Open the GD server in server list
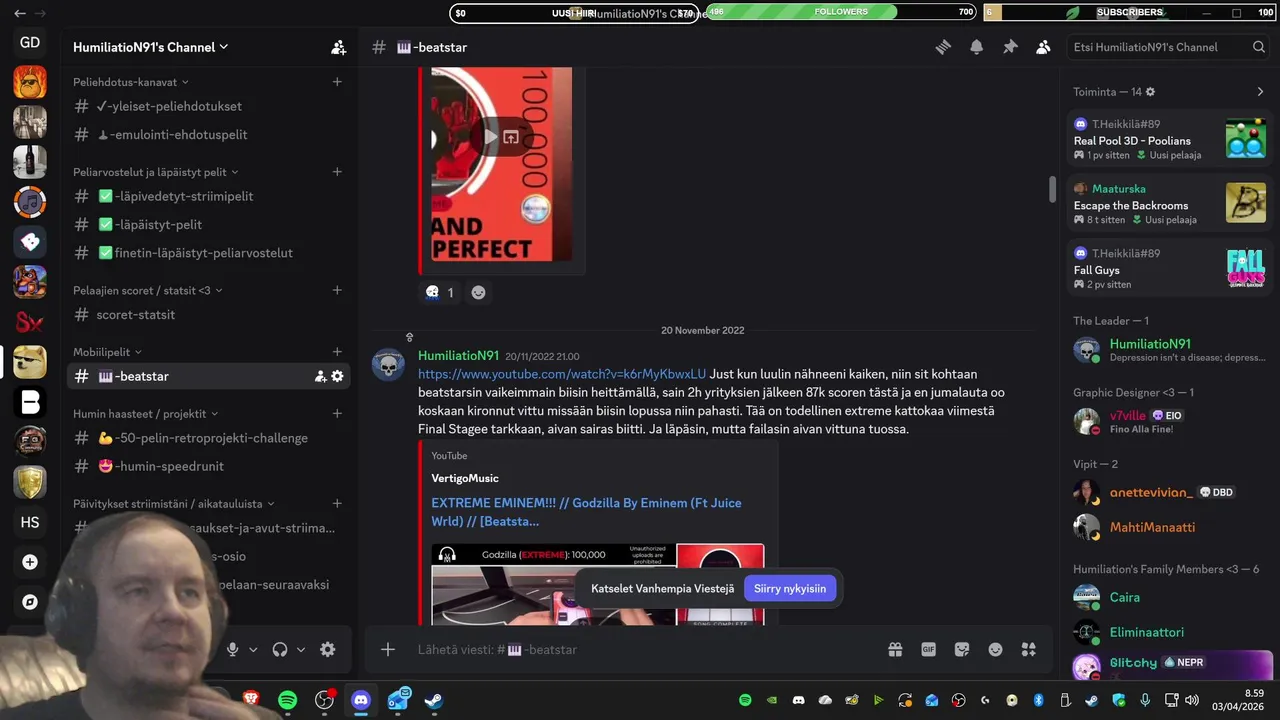The height and width of the screenshot is (720, 1280). [x=30, y=42]
